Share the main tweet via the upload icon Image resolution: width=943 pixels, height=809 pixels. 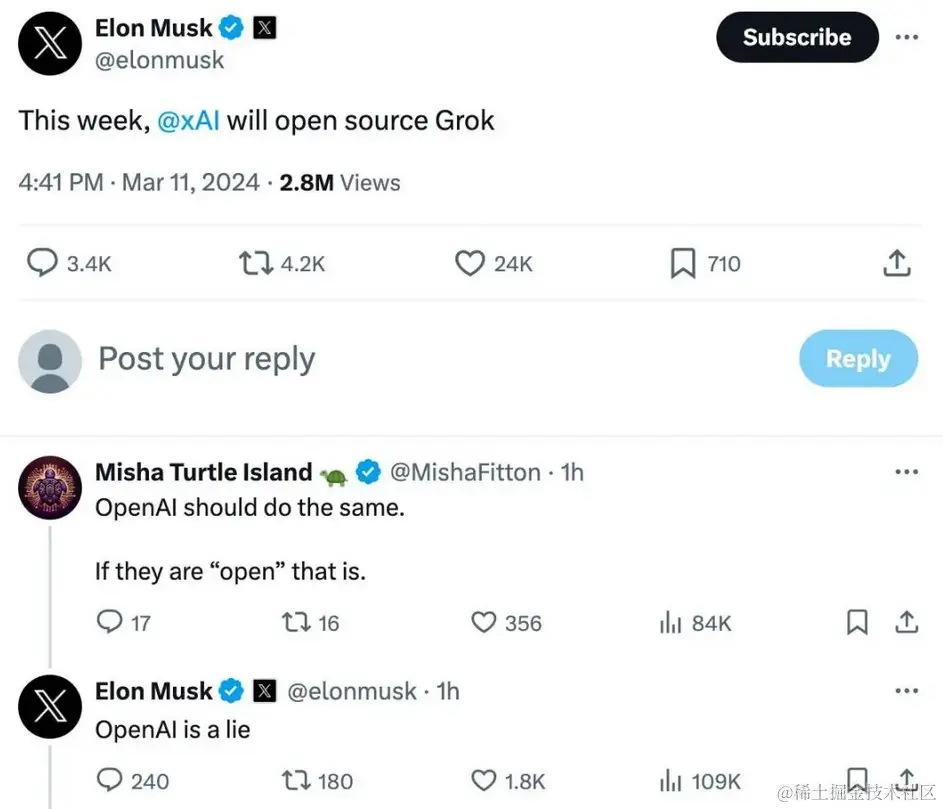coord(897,263)
